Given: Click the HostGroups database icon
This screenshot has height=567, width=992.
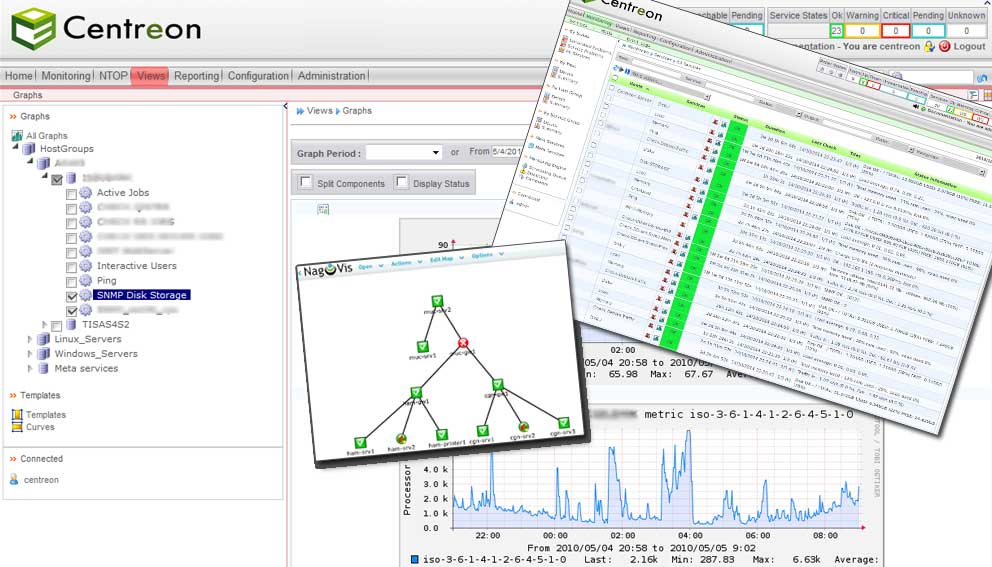Looking at the screenshot, I should pyautogui.click(x=28, y=149).
